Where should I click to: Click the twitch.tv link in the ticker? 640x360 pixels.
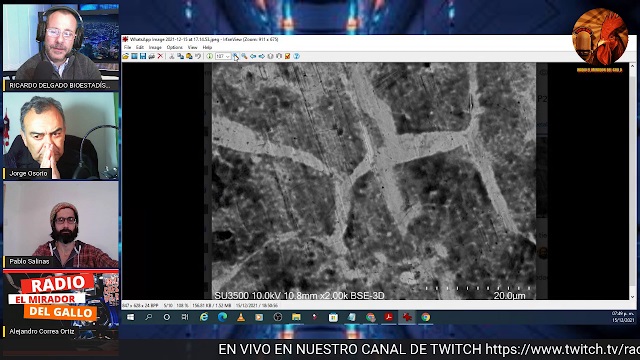[562, 349]
